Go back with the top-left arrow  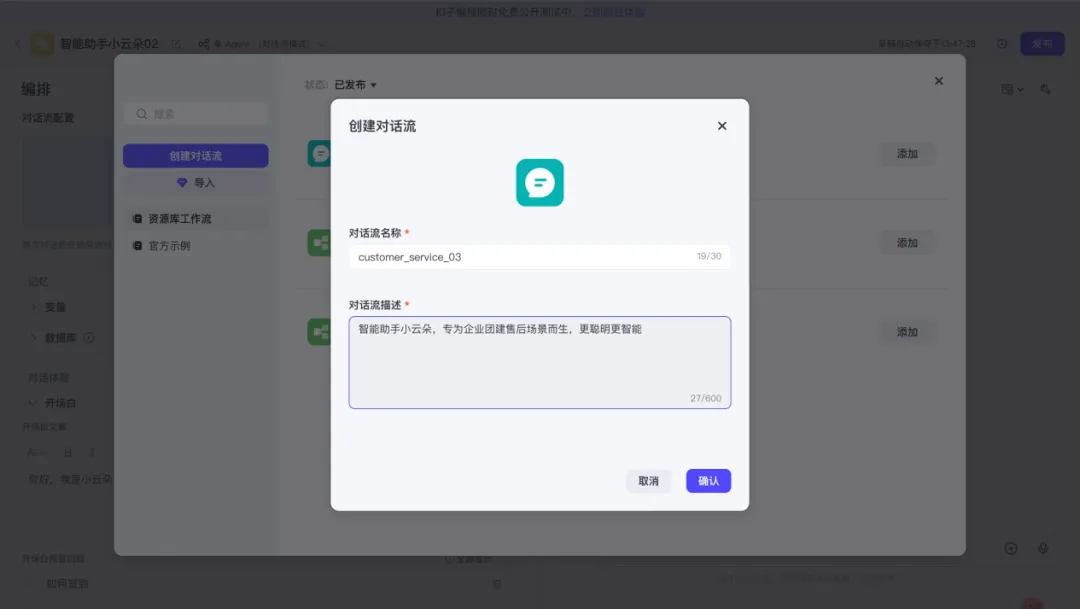(18, 43)
